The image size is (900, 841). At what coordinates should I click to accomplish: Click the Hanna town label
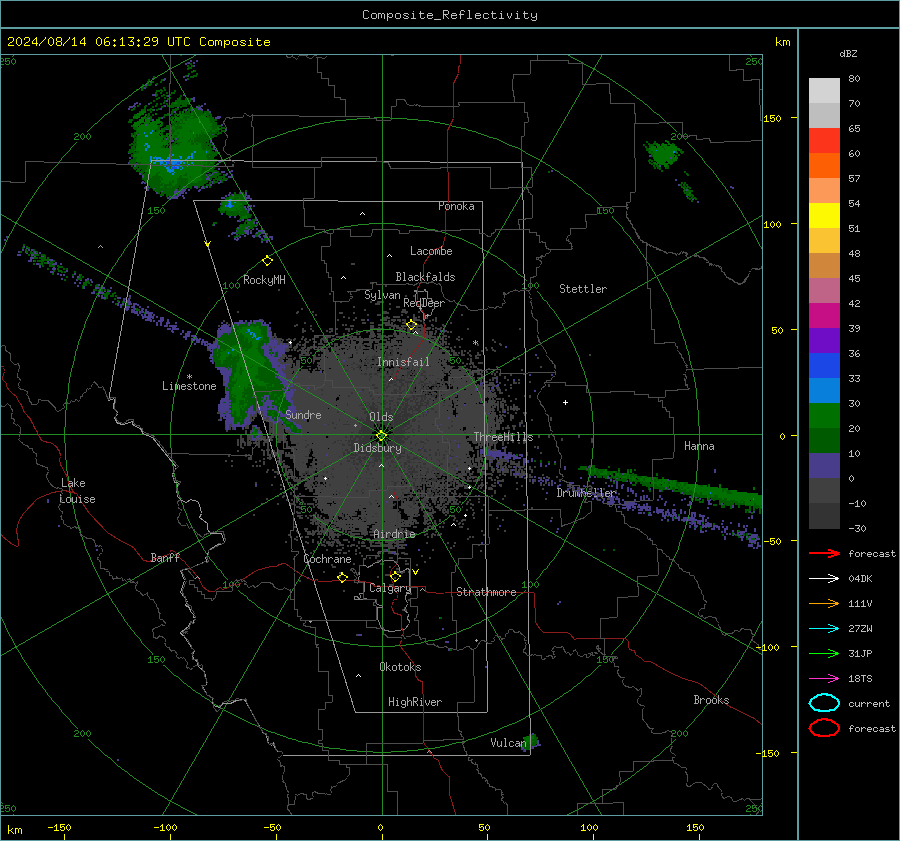point(699,446)
